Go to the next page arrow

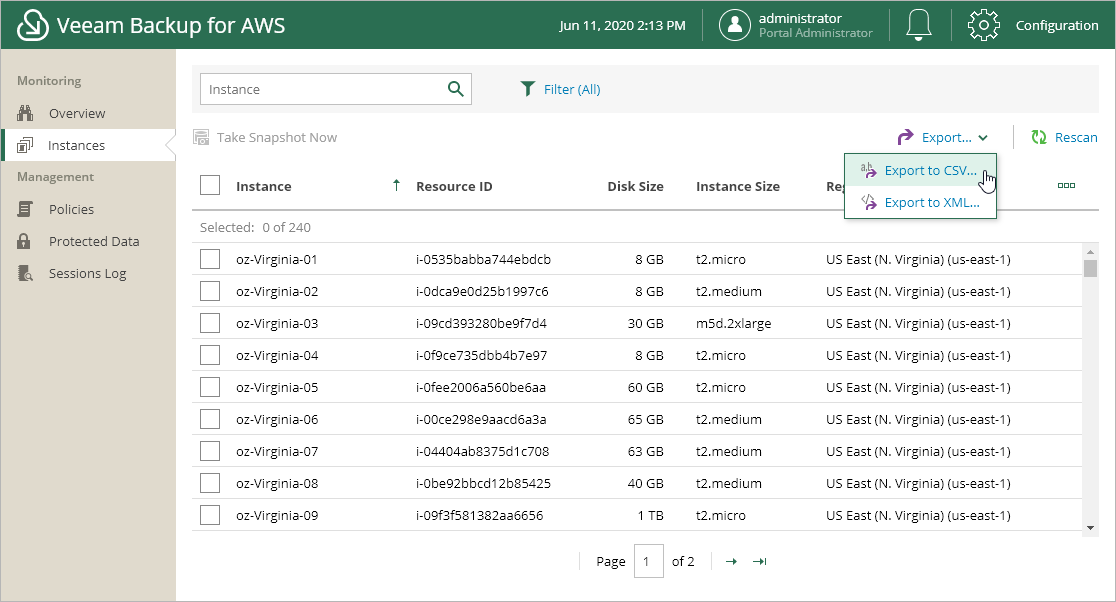click(x=731, y=561)
